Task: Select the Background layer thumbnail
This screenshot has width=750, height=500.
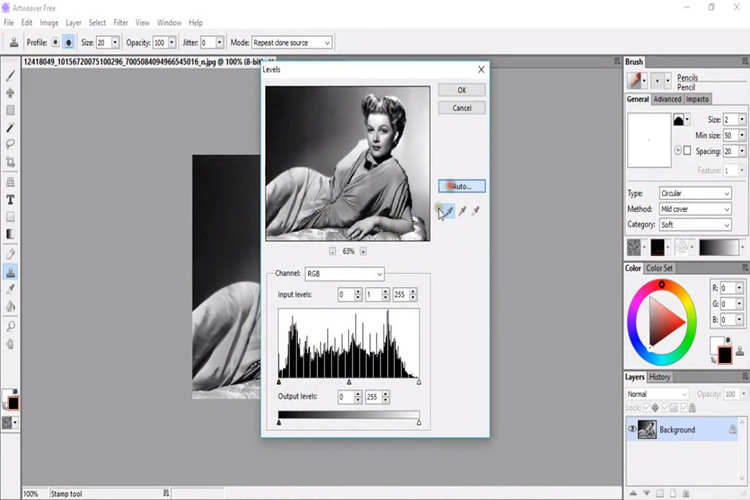Action: [647, 429]
